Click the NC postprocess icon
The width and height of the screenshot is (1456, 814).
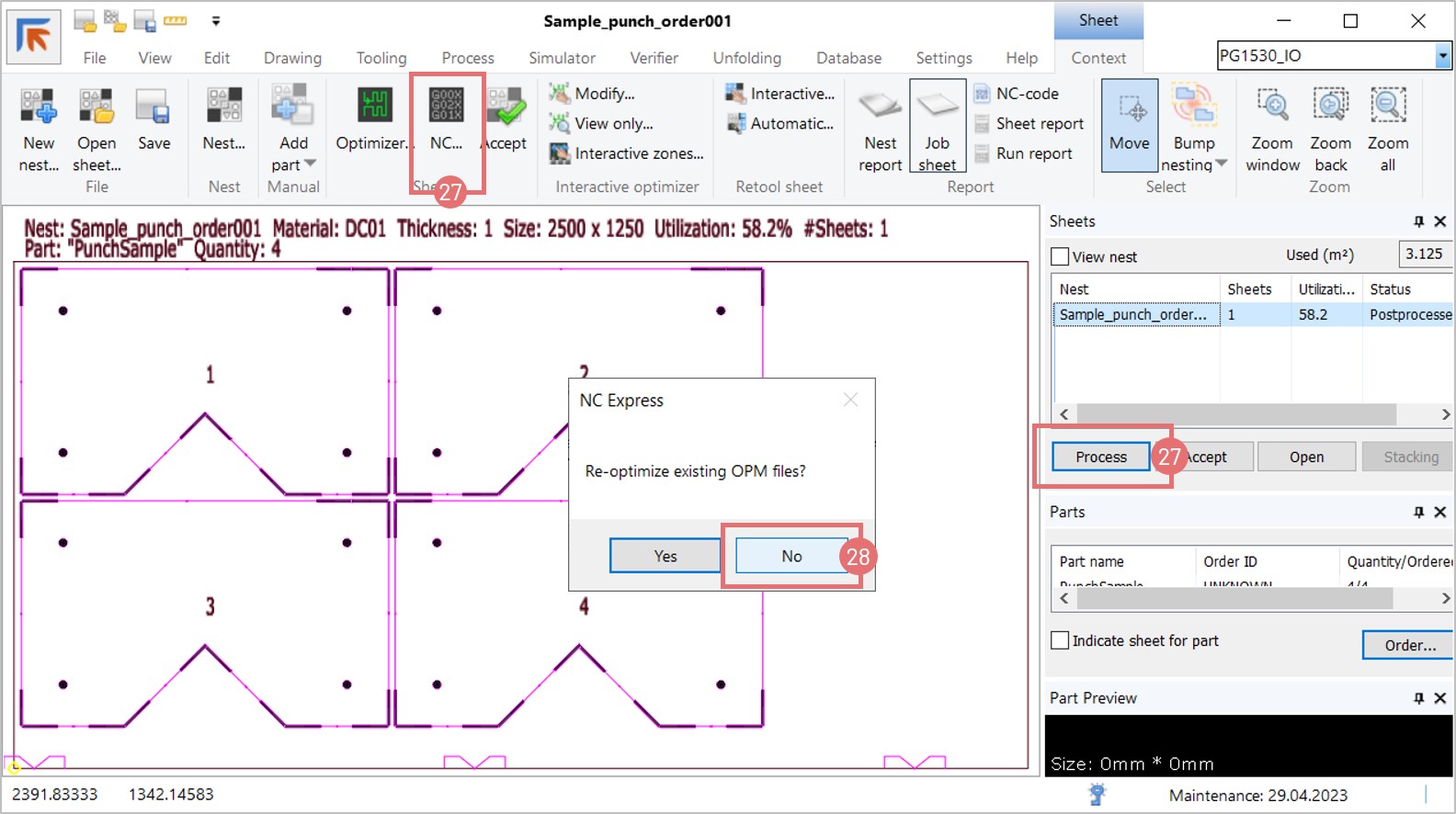pos(447,107)
